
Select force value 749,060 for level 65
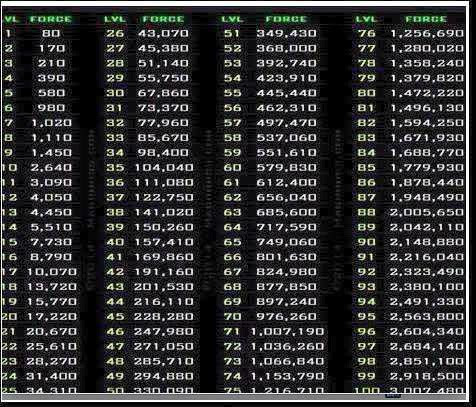[x=287, y=242]
